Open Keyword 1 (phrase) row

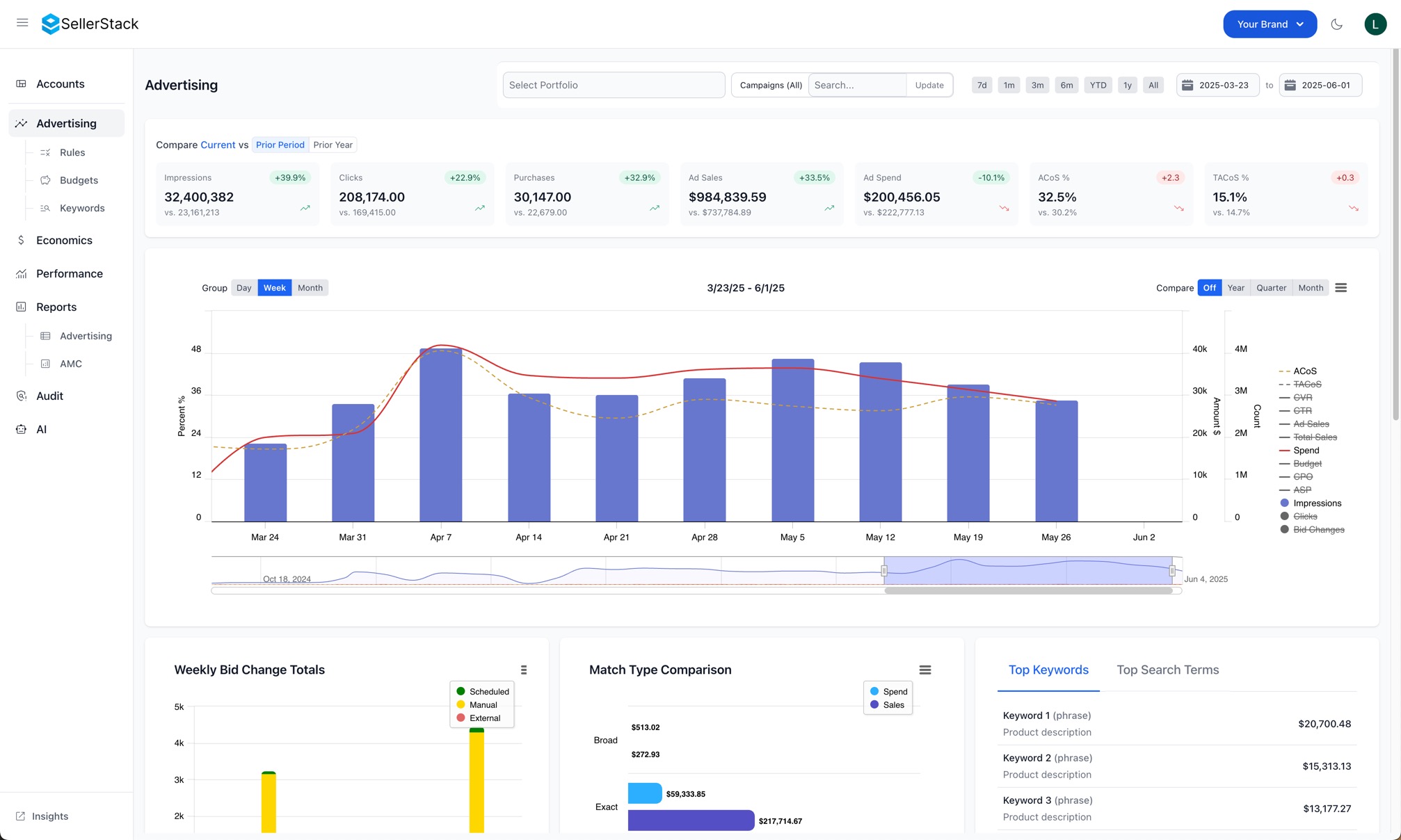(x=1176, y=724)
